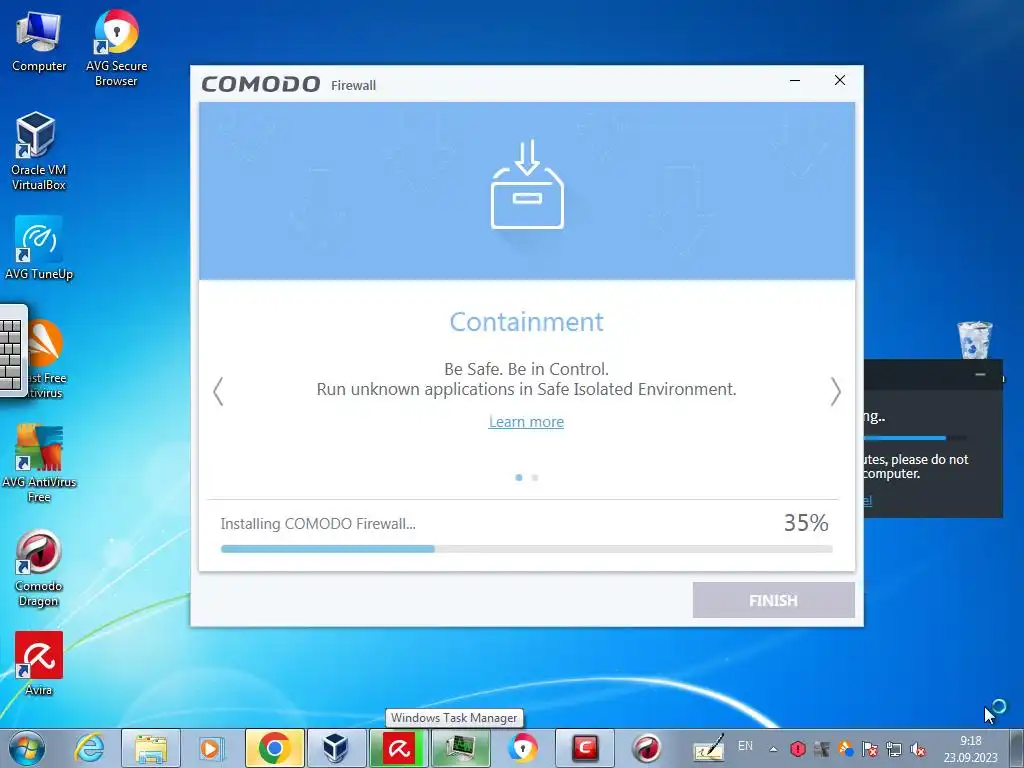
Task: Show previous slide with left chevron
Action: click(x=218, y=391)
